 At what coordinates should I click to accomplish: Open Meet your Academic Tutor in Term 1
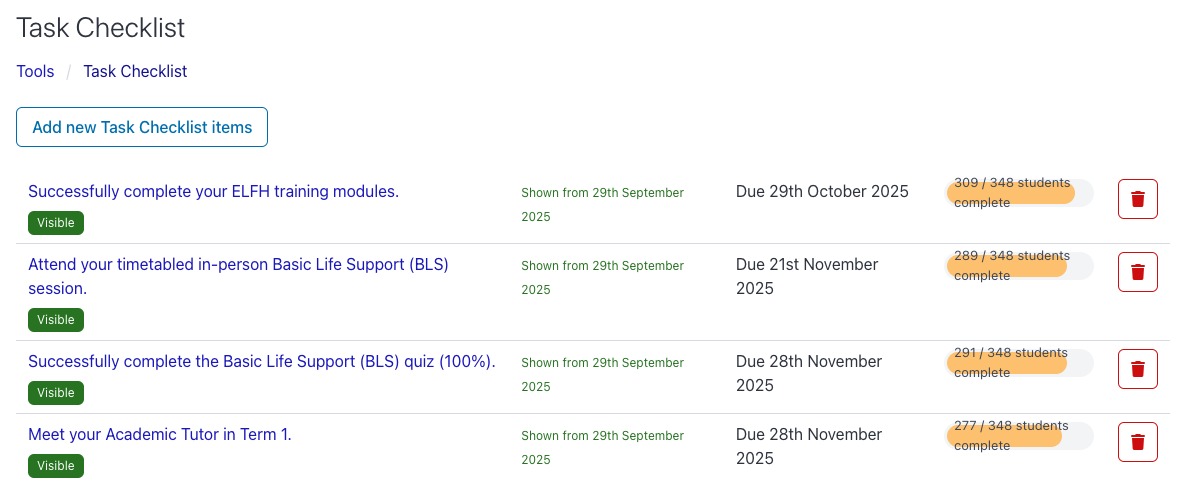coord(160,434)
